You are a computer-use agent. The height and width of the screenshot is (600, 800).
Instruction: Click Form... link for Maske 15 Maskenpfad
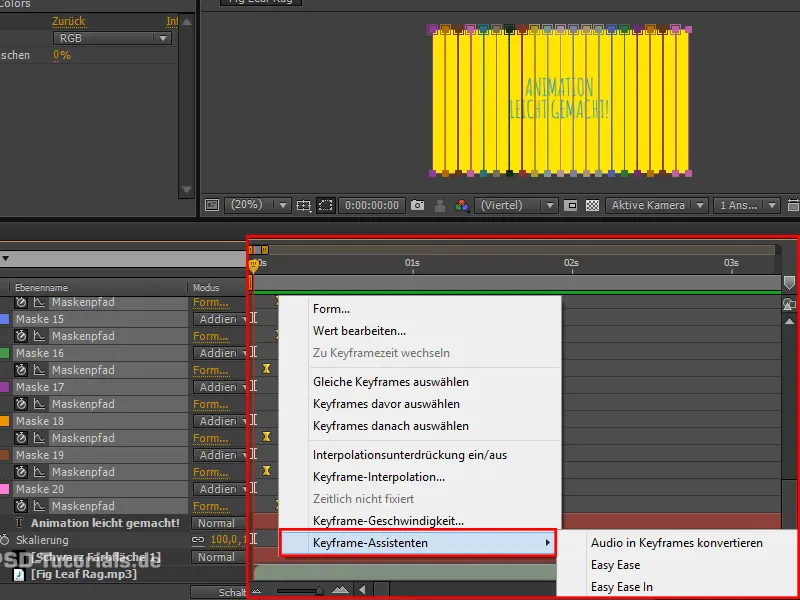pyautogui.click(x=210, y=336)
